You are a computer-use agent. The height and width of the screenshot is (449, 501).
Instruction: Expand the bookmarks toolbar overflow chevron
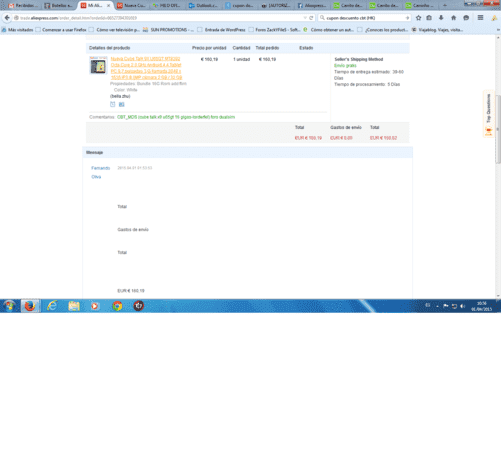pyautogui.click(x=498, y=30)
